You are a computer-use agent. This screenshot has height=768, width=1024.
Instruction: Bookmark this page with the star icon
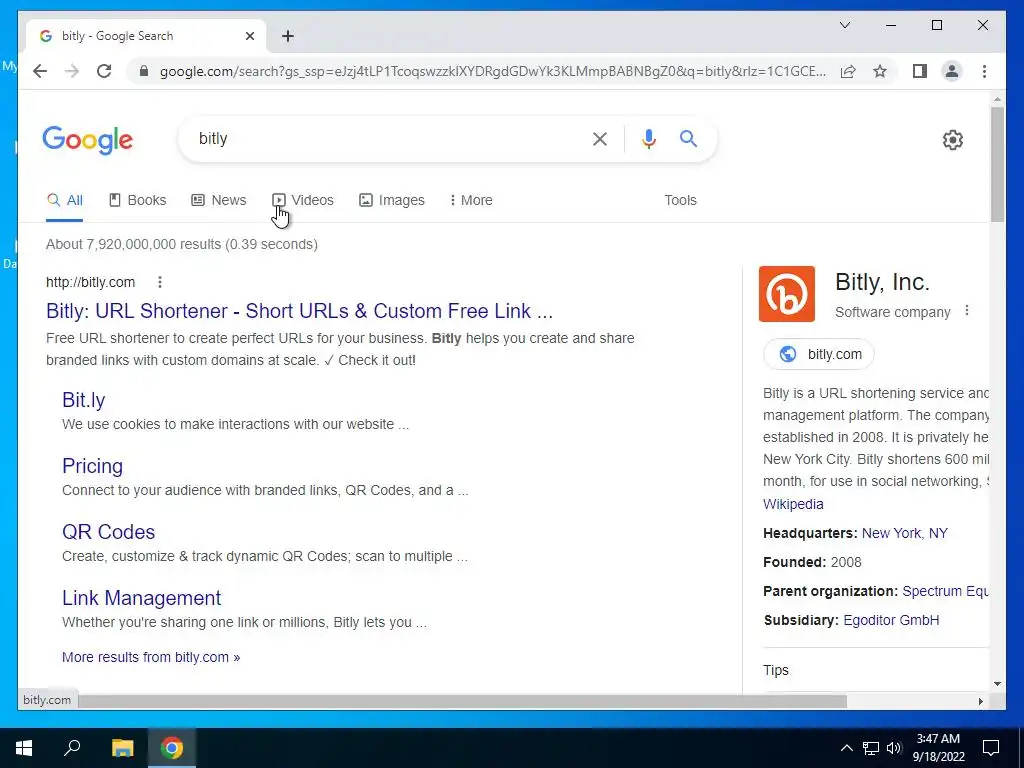[x=880, y=71]
